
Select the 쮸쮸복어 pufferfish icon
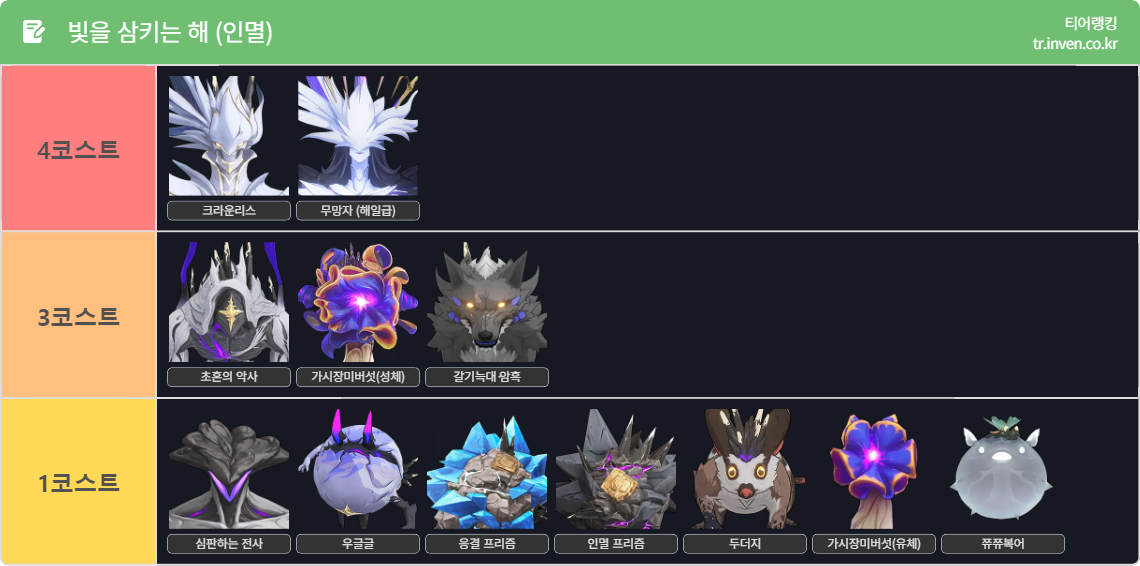(1003, 469)
